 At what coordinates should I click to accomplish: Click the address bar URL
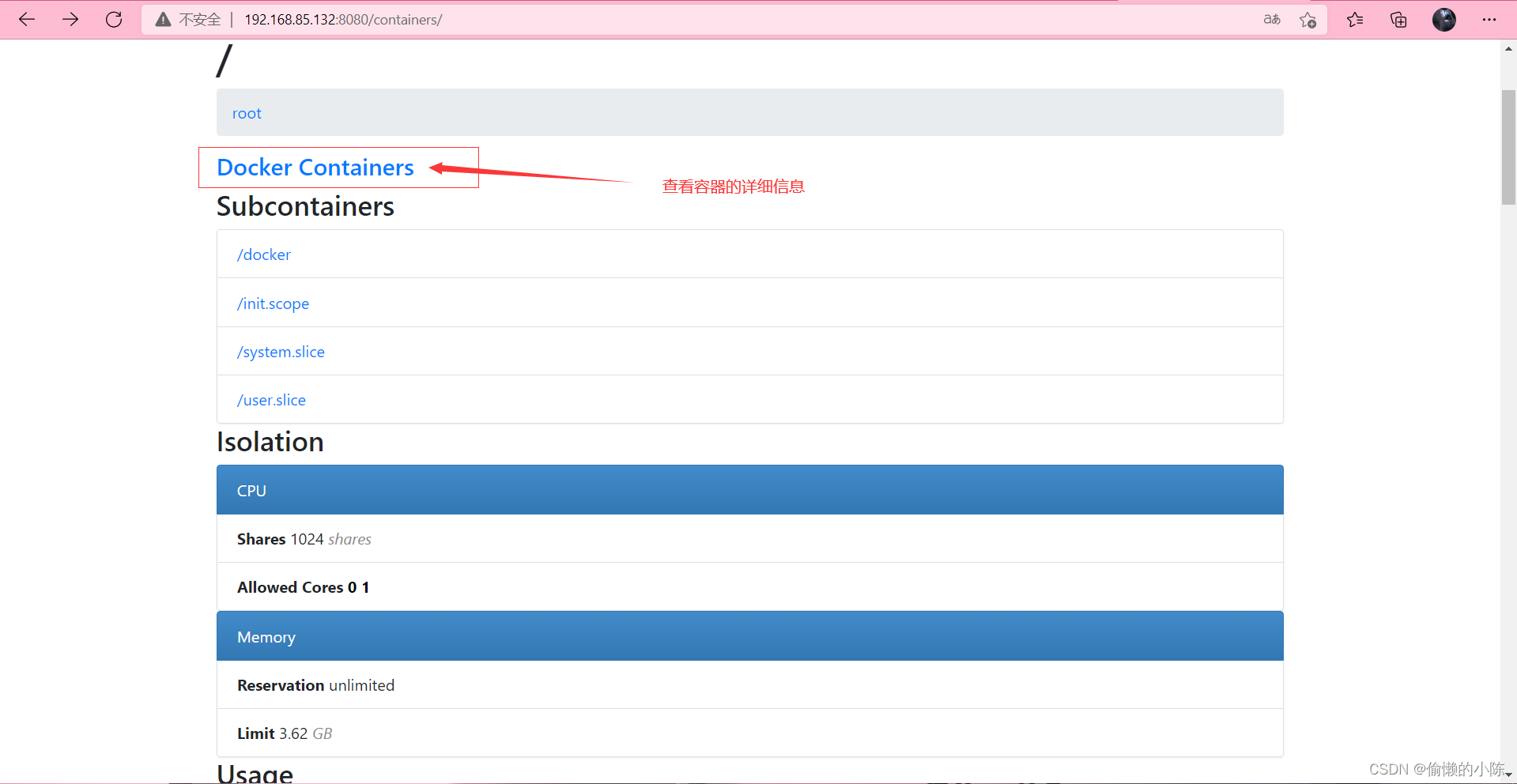[x=343, y=20]
